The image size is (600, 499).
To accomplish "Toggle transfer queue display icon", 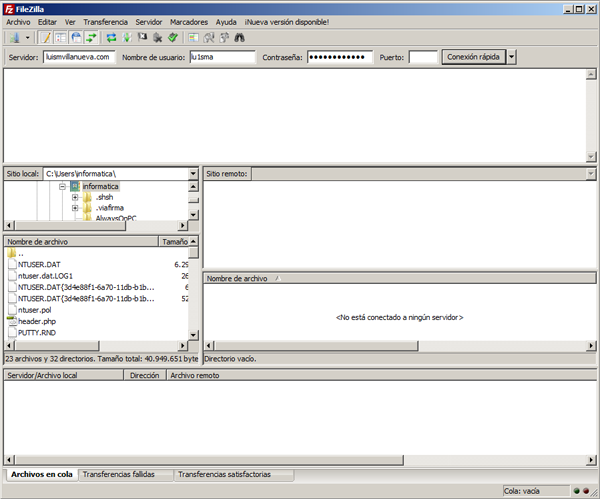I will [x=91, y=38].
